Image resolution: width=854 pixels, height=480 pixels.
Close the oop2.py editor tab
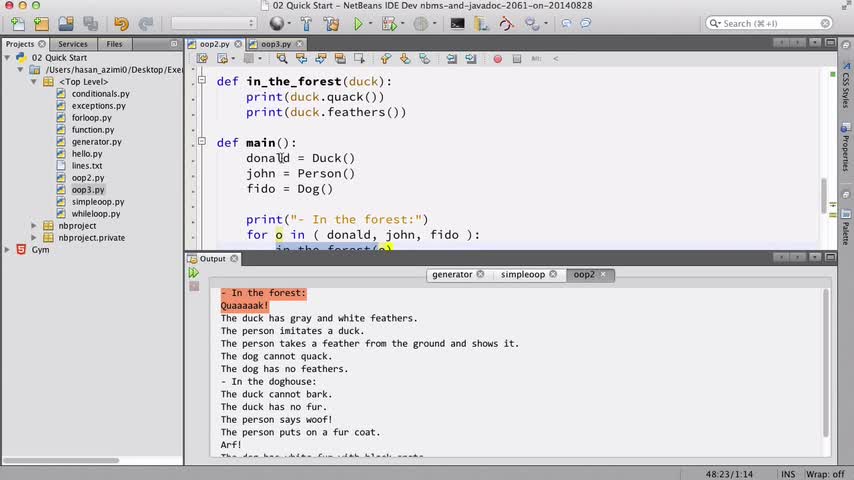point(238,44)
